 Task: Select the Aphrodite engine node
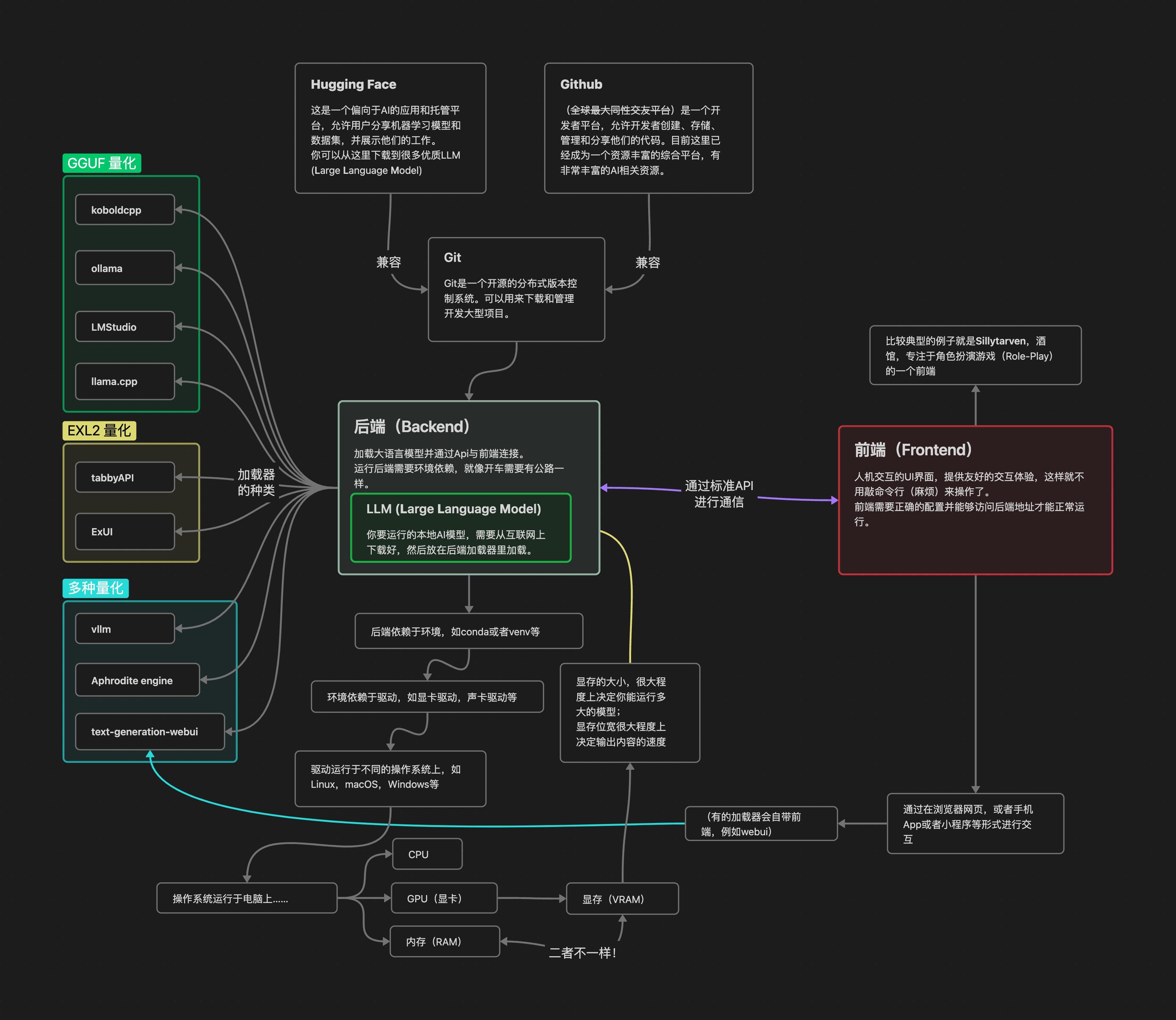137,680
